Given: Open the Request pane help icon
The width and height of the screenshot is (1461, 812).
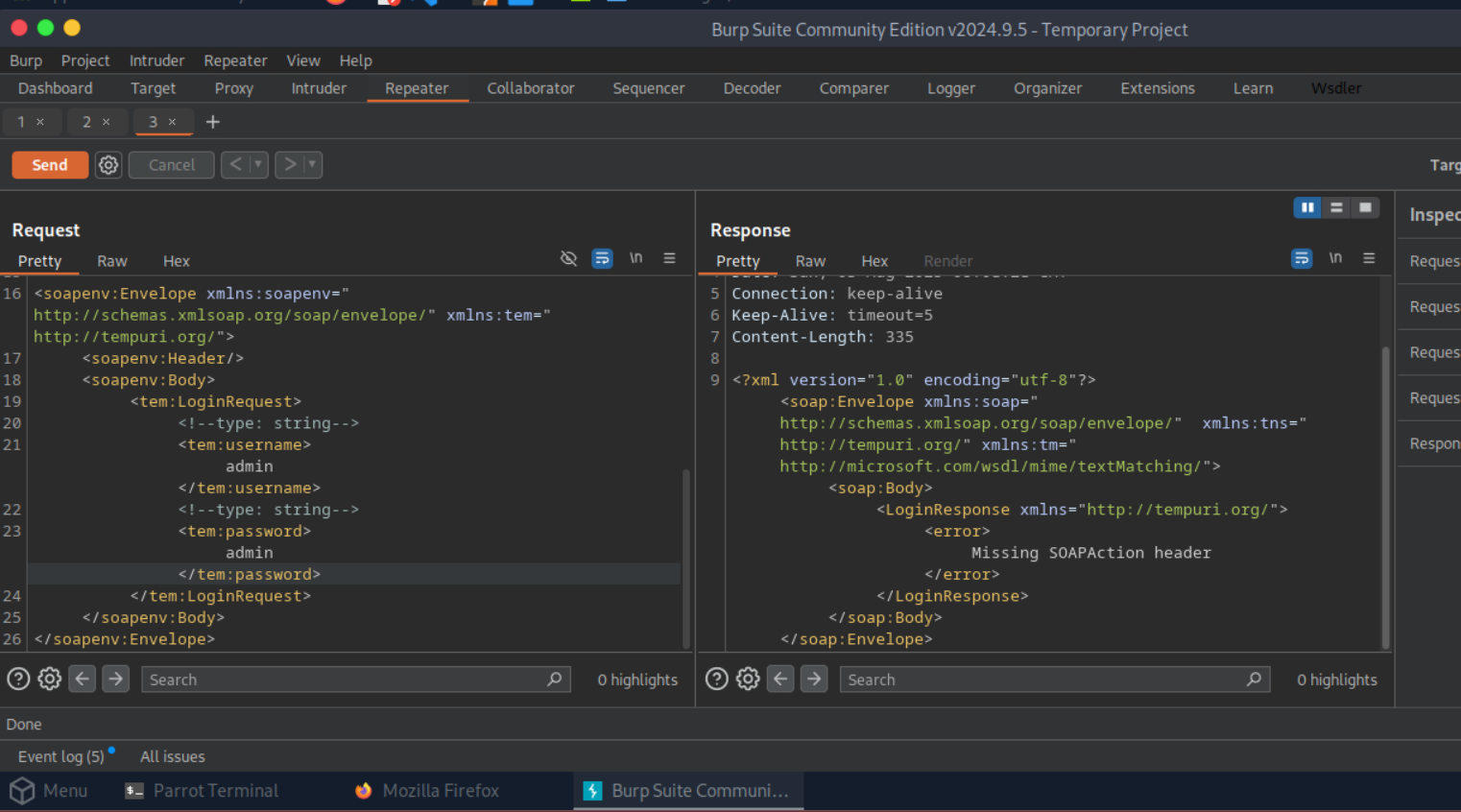Looking at the screenshot, I should click(18, 680).
